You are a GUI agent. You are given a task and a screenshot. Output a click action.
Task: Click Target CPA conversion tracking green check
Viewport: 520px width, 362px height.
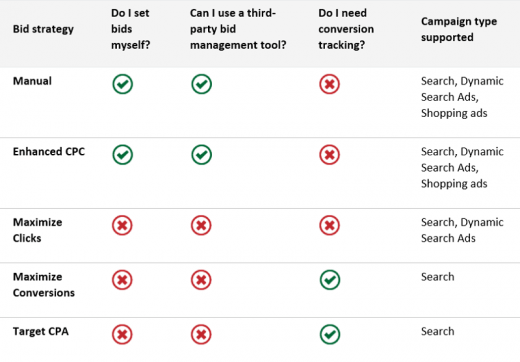pos(330,335)
